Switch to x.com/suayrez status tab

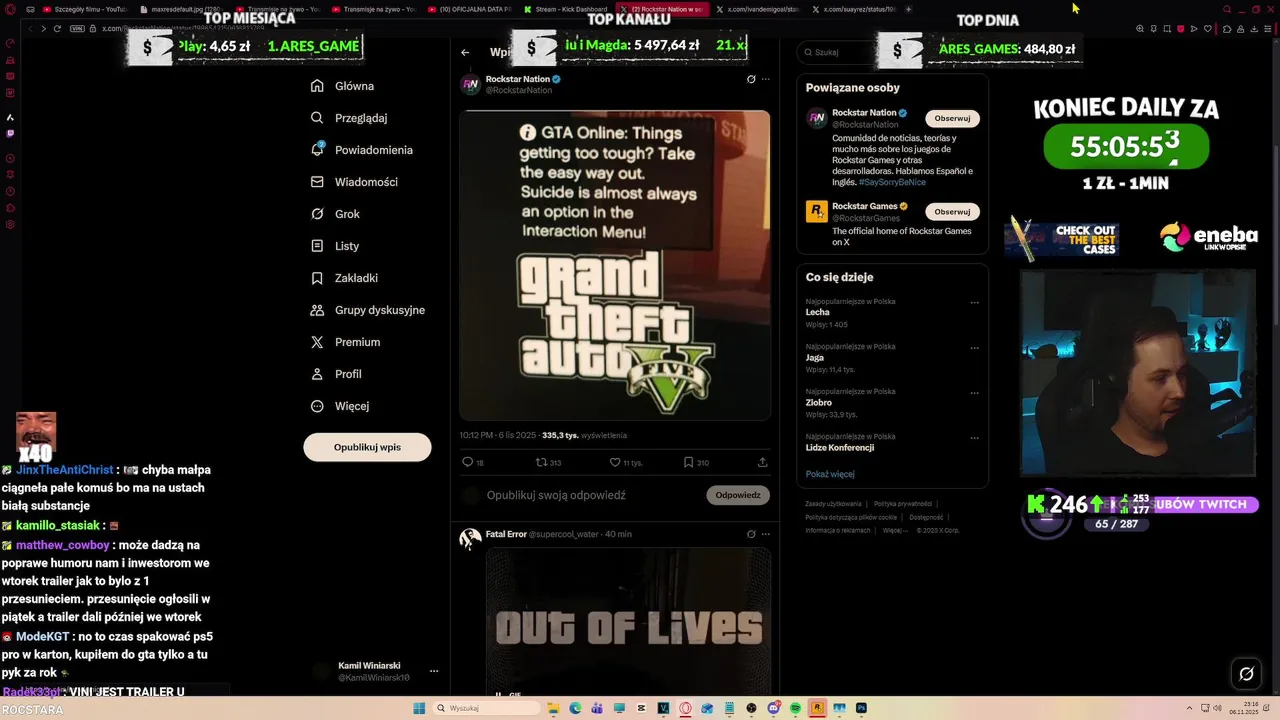coord(852,9)
